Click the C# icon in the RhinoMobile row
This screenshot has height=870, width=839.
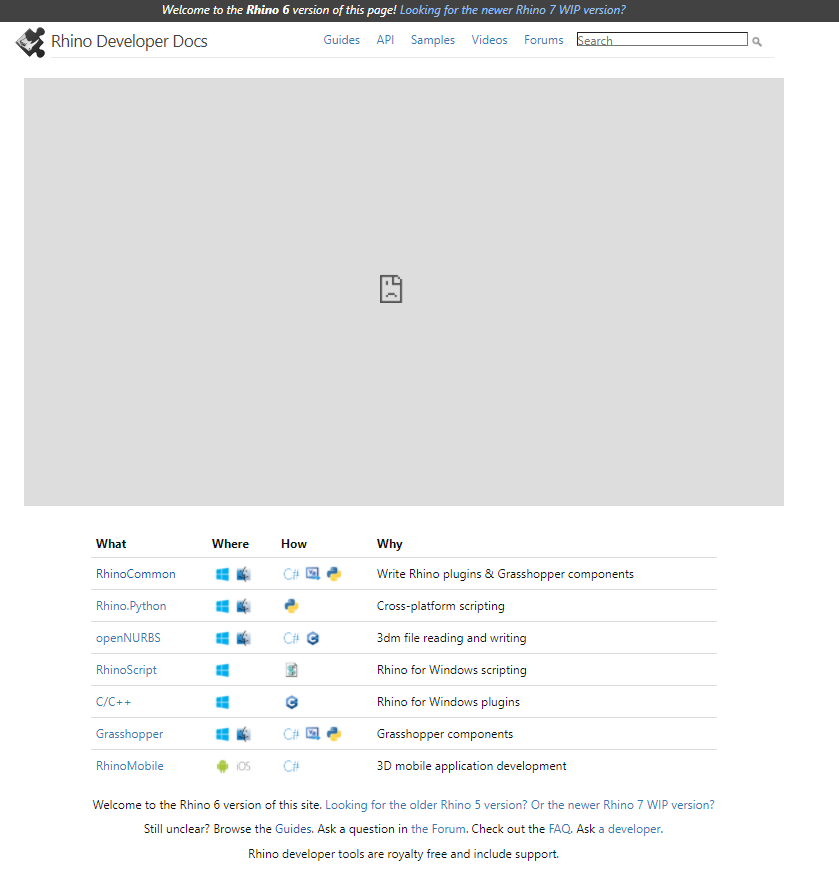(x=291, y=766)
